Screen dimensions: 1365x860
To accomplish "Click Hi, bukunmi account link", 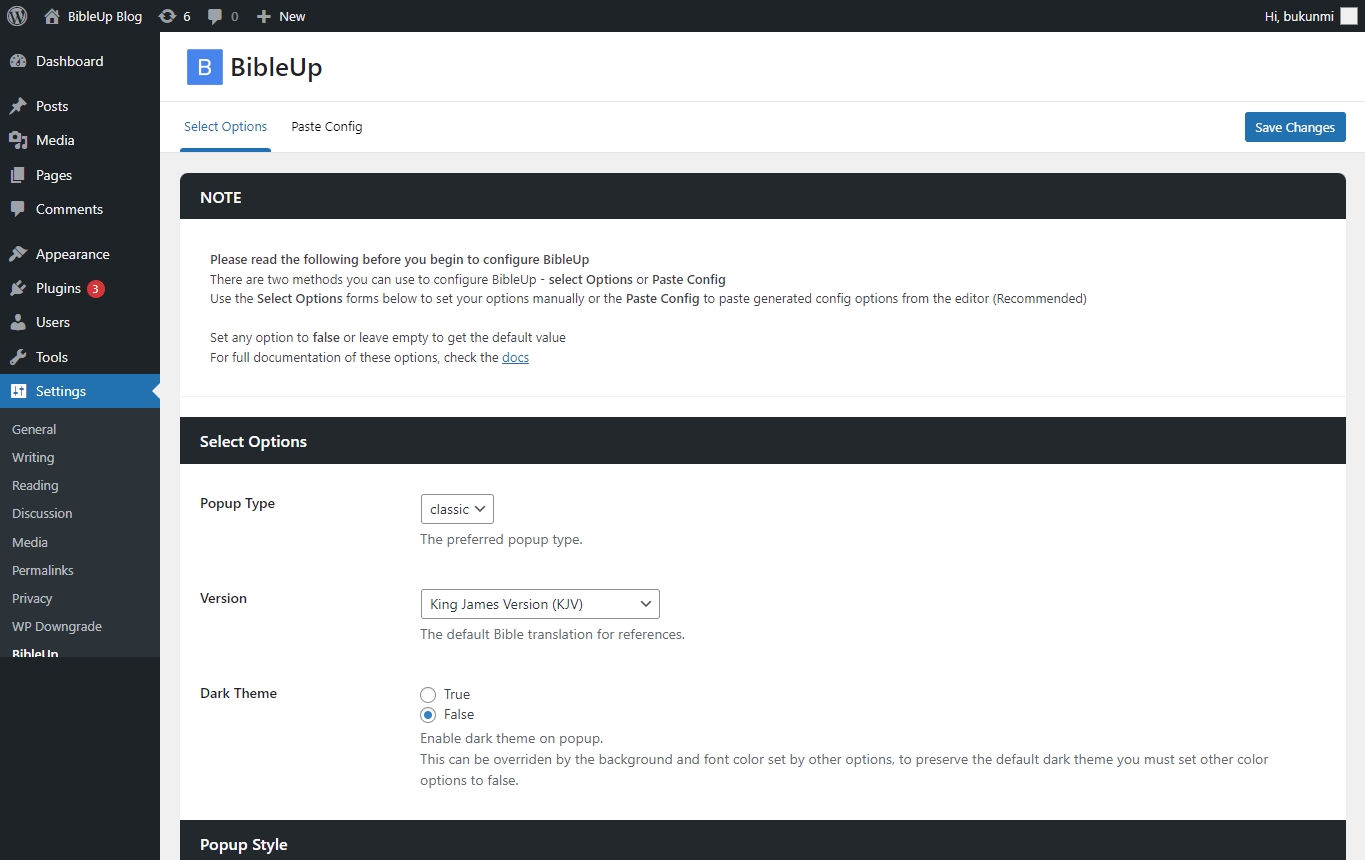I will pos(1299,16).
